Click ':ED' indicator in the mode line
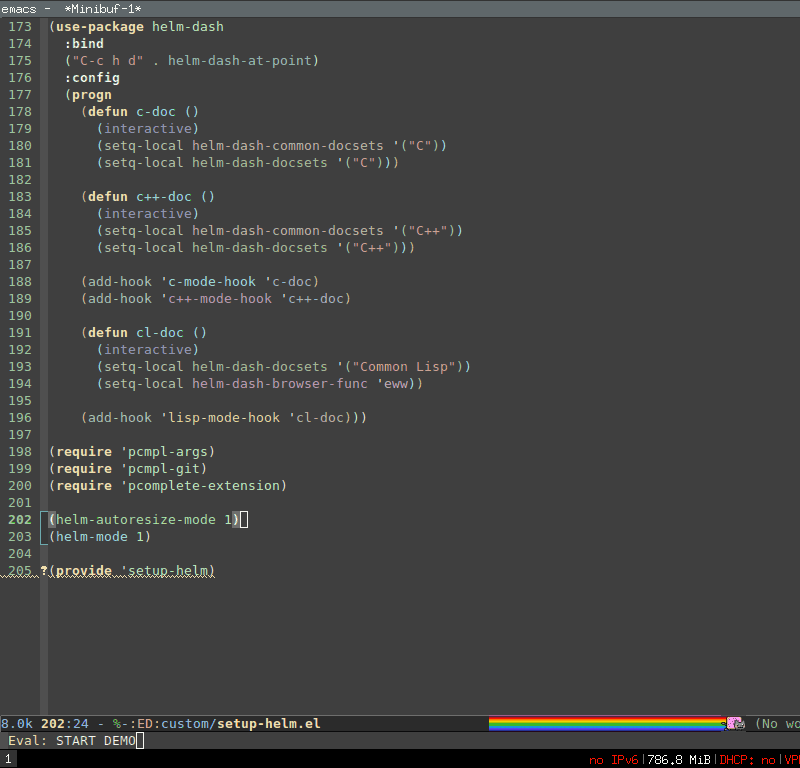 point(140,724)
